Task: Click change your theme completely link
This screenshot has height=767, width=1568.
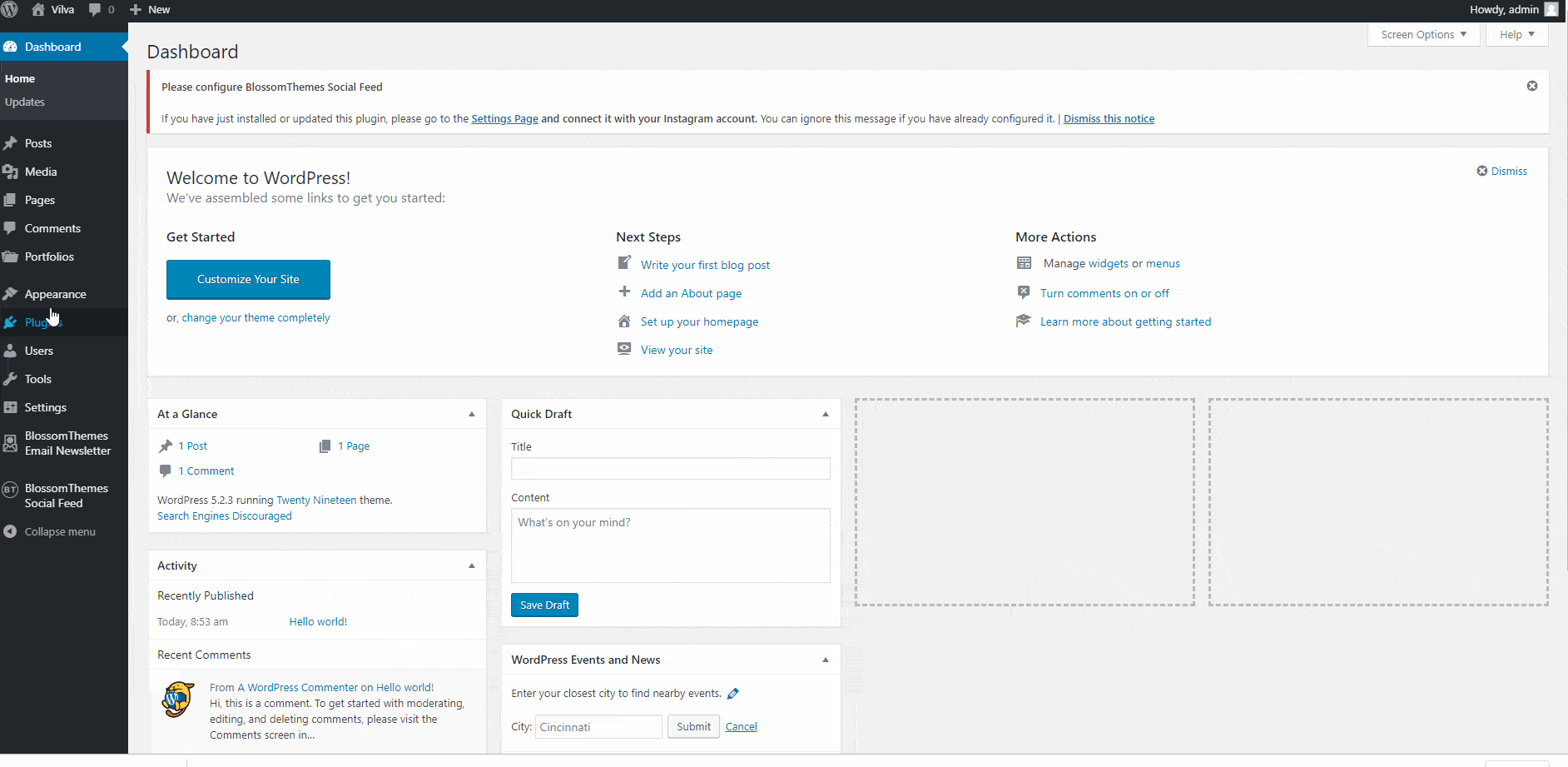Action: pos(256,318)
